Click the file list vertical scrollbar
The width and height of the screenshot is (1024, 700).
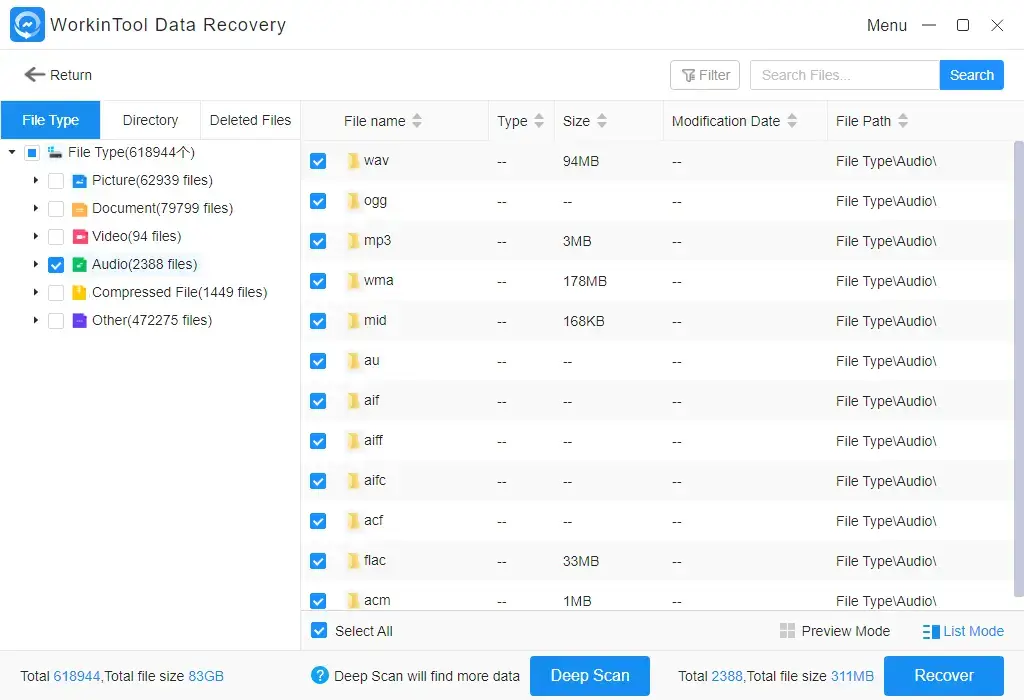(1018, 369)
